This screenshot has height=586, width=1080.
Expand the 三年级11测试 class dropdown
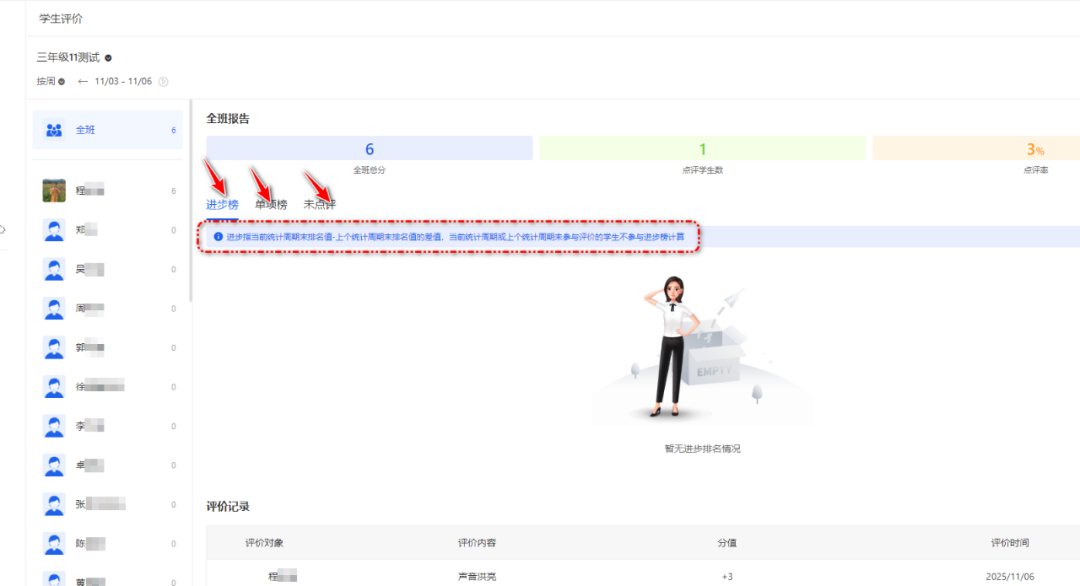click(x=108, y=58)
